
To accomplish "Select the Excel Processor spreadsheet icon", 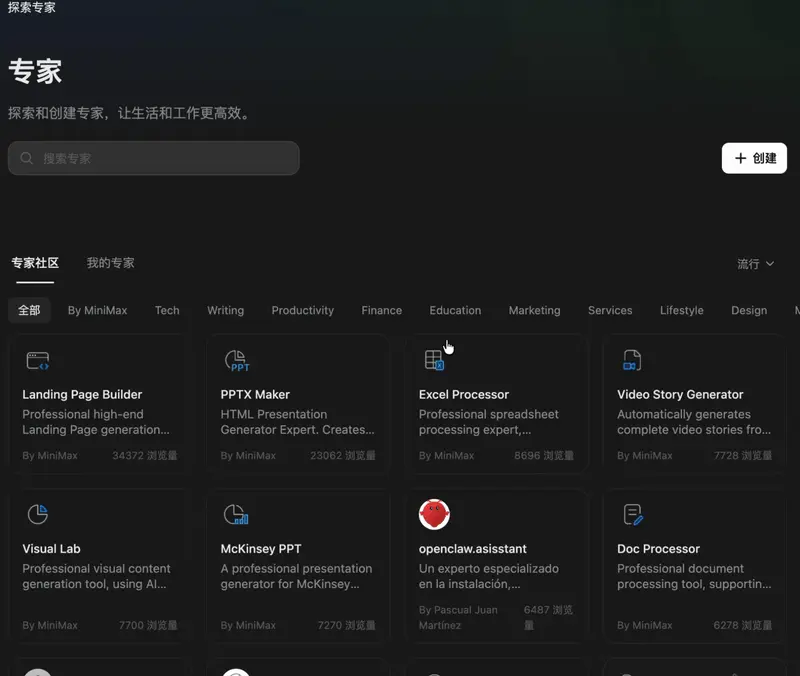I will pos(434,360).
